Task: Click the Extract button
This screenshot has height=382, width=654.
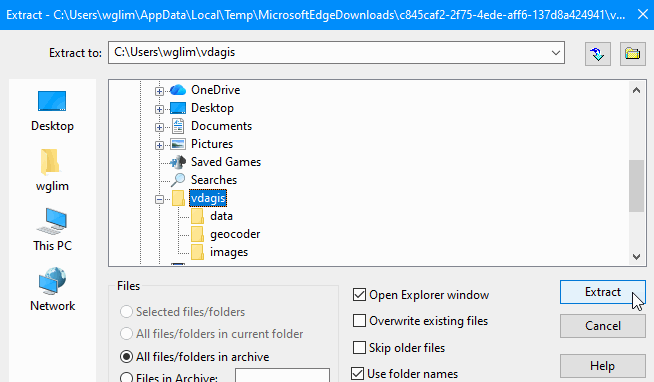Action: (x=603, y=292)
